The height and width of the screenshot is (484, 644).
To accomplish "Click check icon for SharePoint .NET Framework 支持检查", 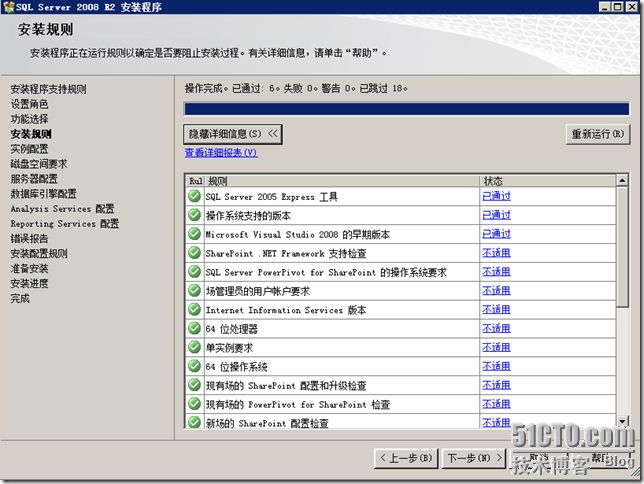I will [194, 253].
